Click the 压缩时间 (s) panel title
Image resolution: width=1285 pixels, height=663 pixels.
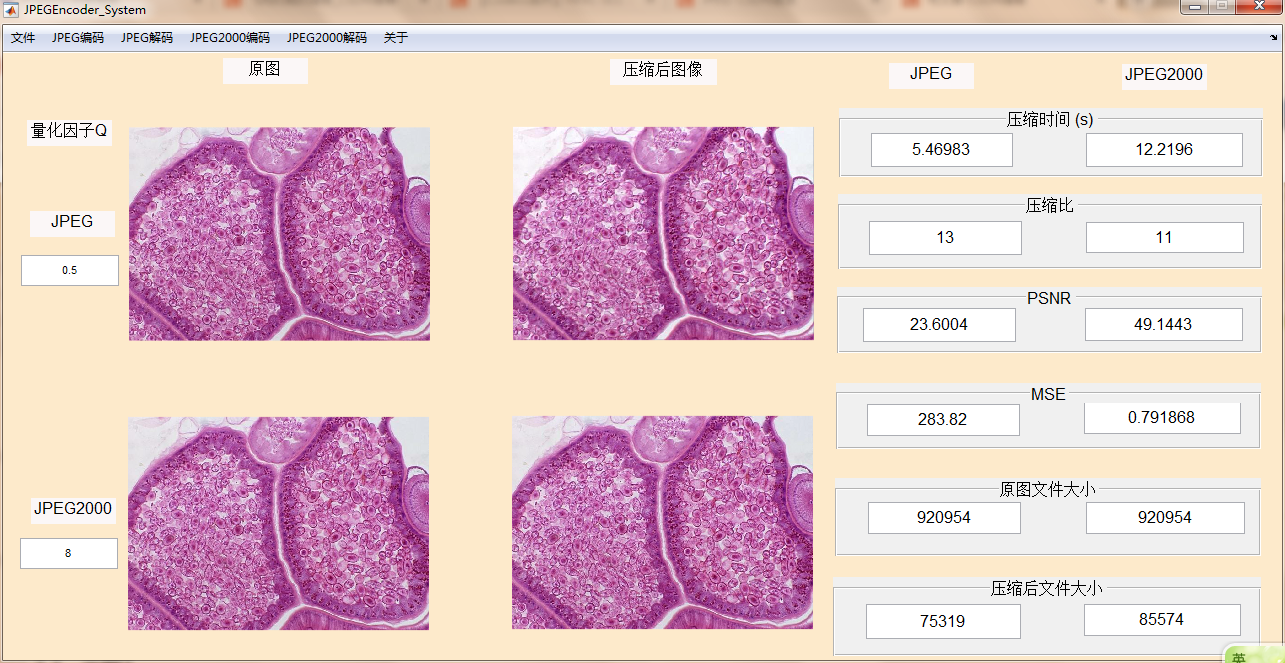pyautogui.click(x=1050, y=120)
